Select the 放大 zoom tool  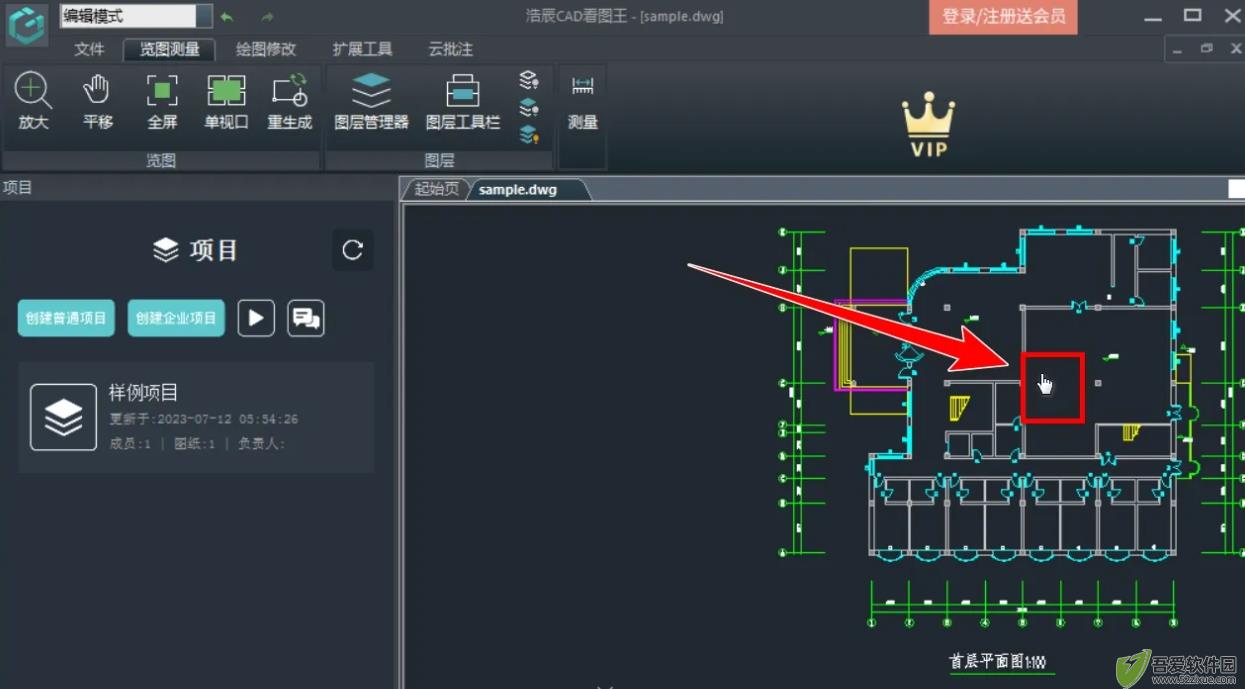tap(33, 102)
